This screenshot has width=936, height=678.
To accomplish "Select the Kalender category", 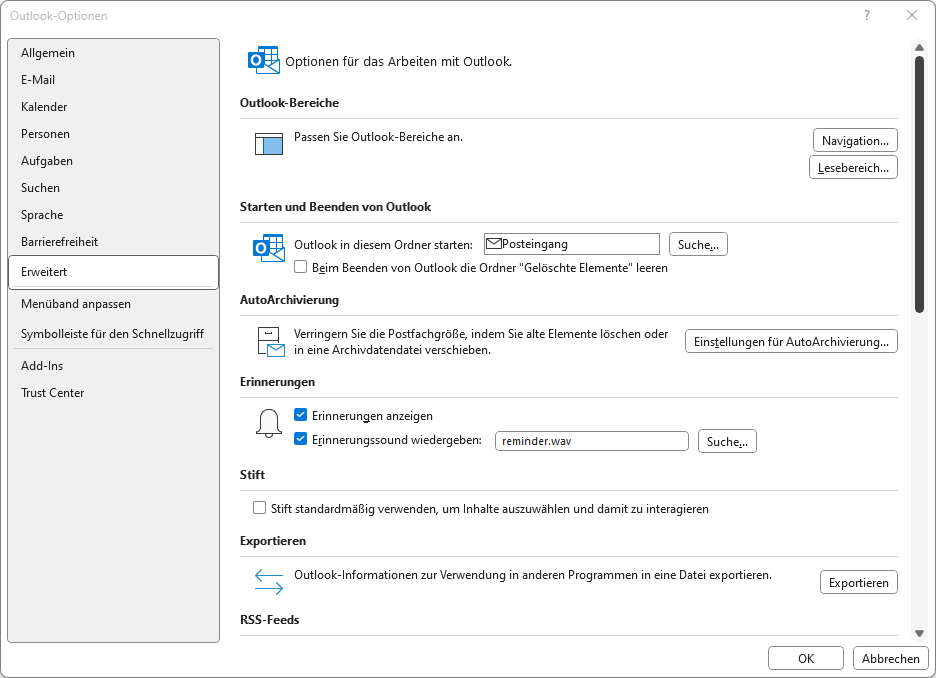I will (x=113, y=107).
